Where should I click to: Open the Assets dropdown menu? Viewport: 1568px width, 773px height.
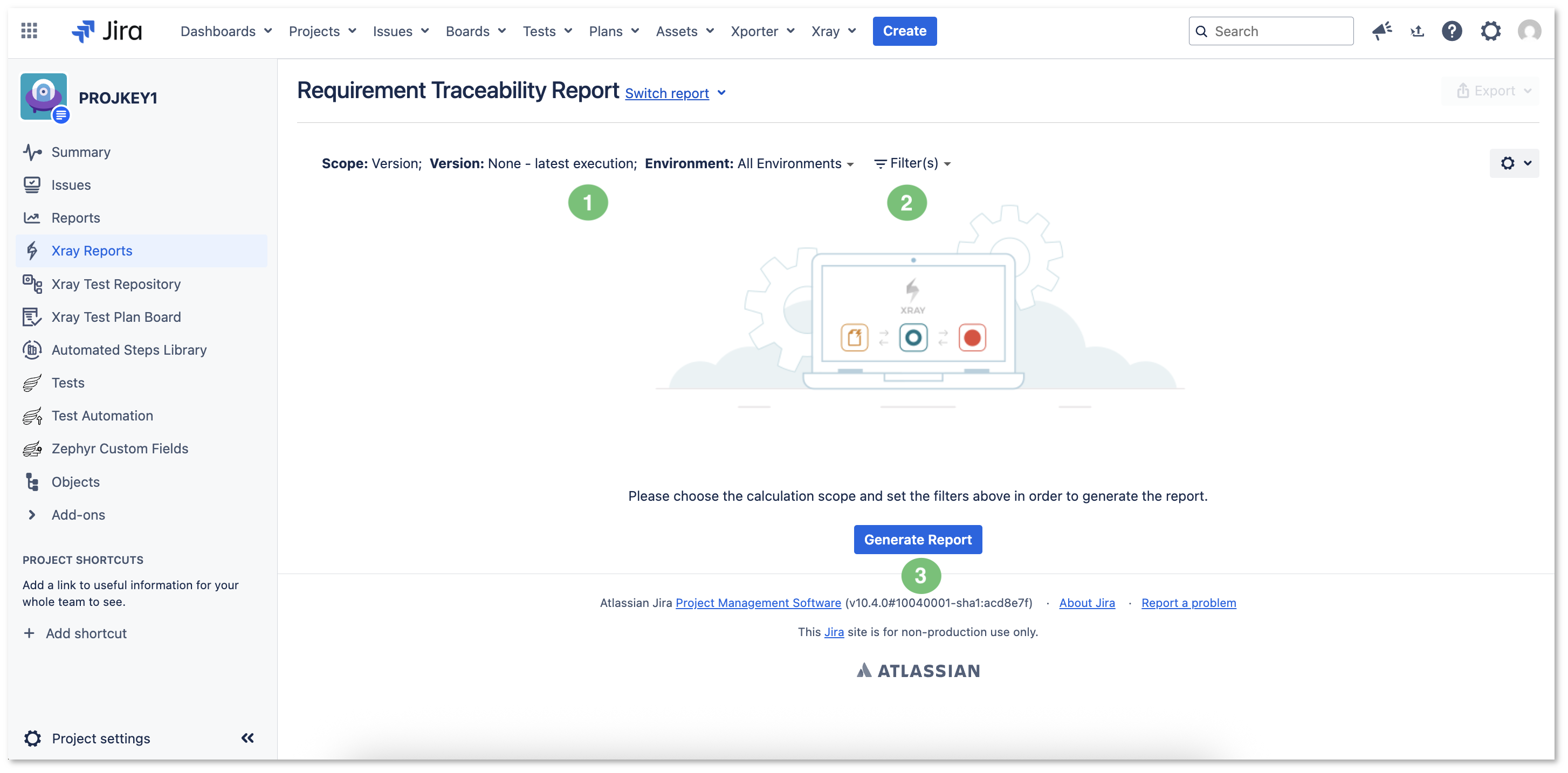click(685, 31)
